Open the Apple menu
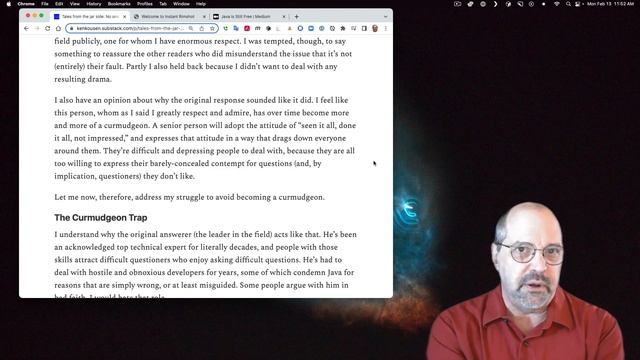This screenshot has height=360, width=640. point(9,4)
